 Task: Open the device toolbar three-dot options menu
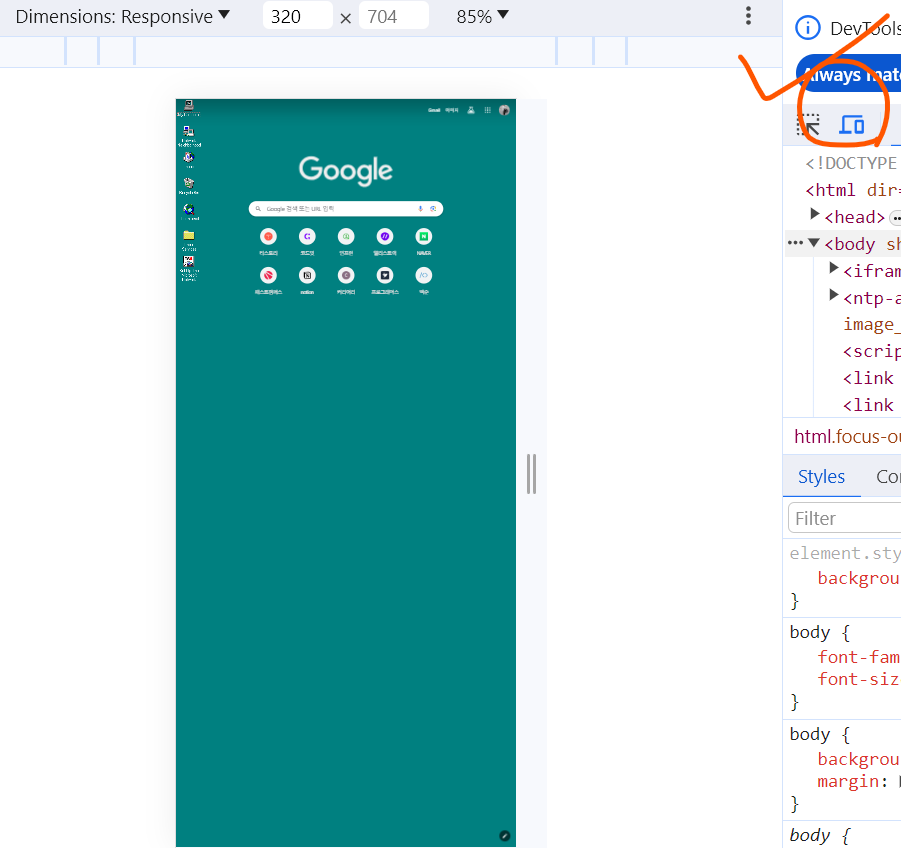point(748,16)
